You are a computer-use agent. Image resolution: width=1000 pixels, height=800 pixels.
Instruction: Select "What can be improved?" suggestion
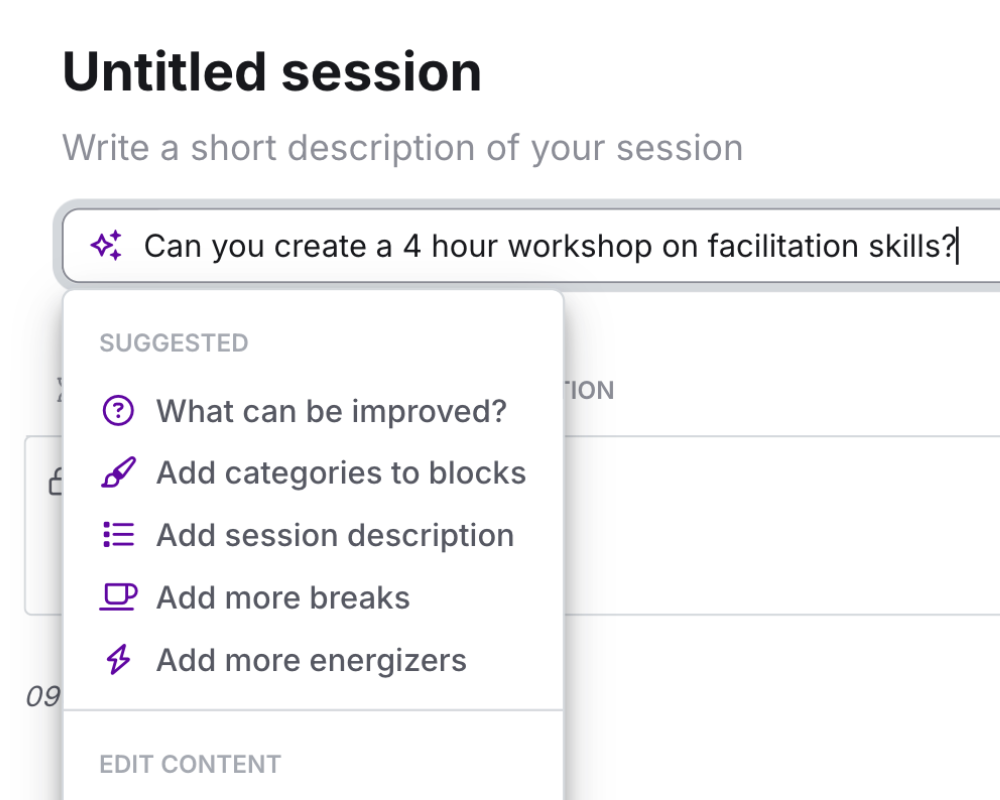pos(331,411)
